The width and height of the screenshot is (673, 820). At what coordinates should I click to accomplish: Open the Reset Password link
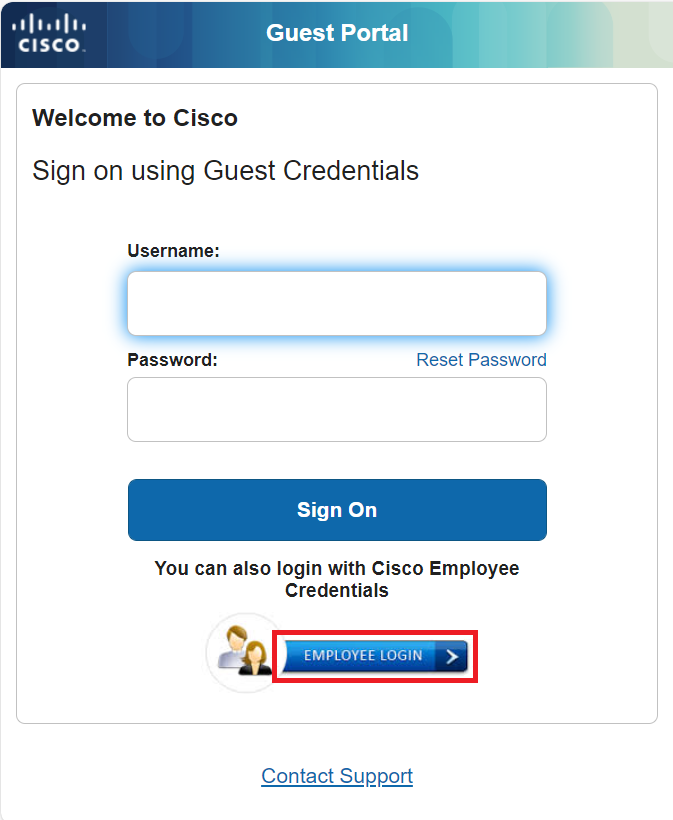pos(481,360)
